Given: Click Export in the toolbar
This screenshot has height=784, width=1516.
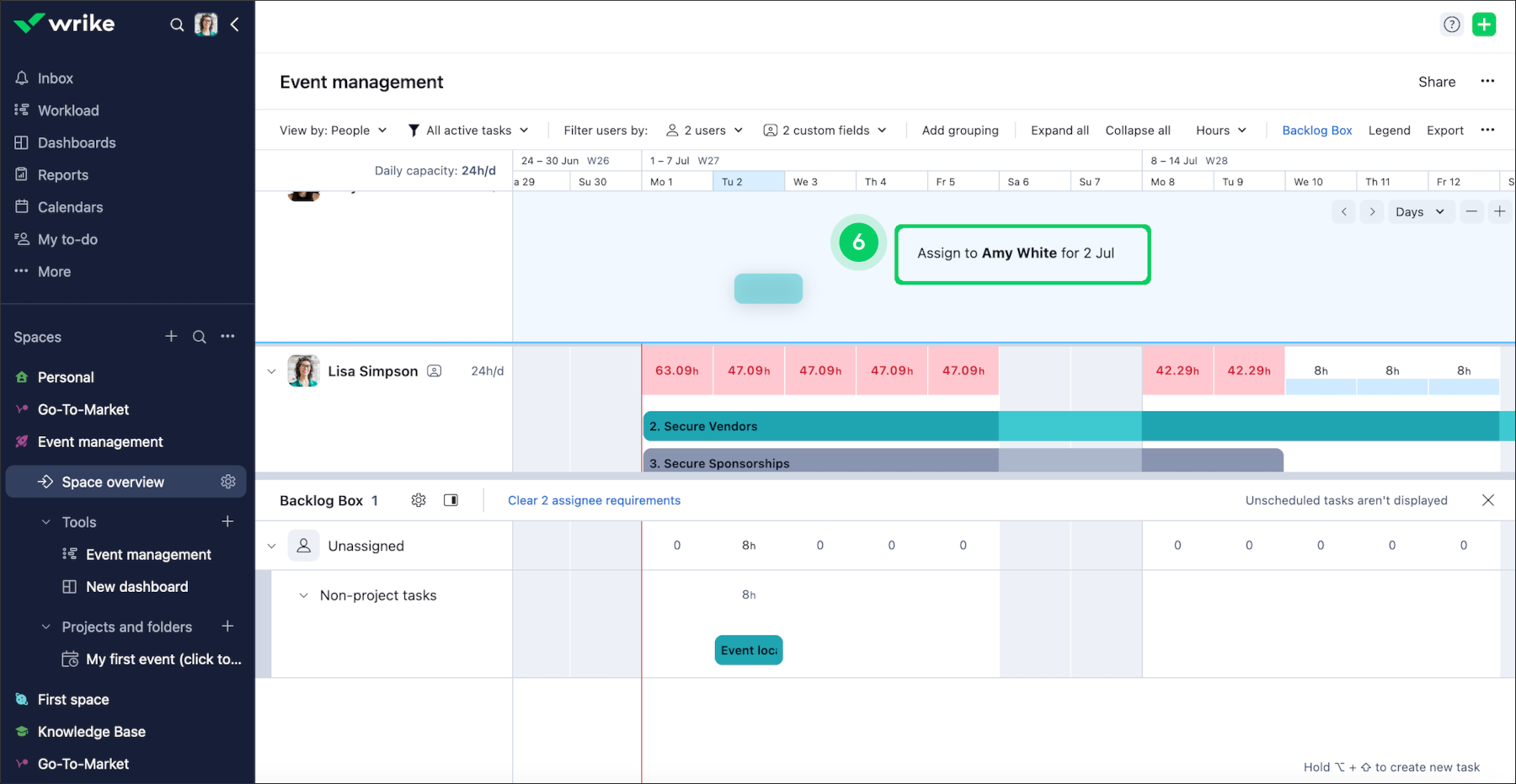Looking at the screenshot, I should click(1445, 131).
